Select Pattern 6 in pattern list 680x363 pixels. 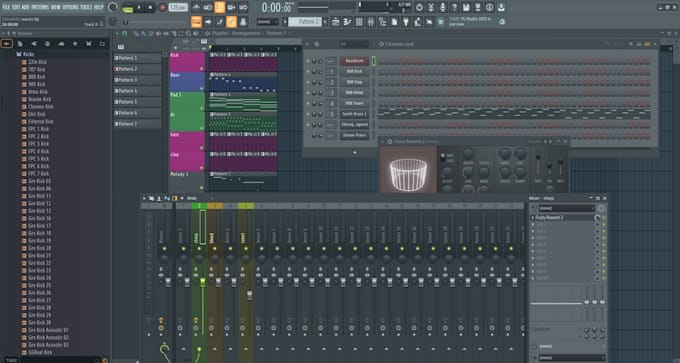pos(137,113)
